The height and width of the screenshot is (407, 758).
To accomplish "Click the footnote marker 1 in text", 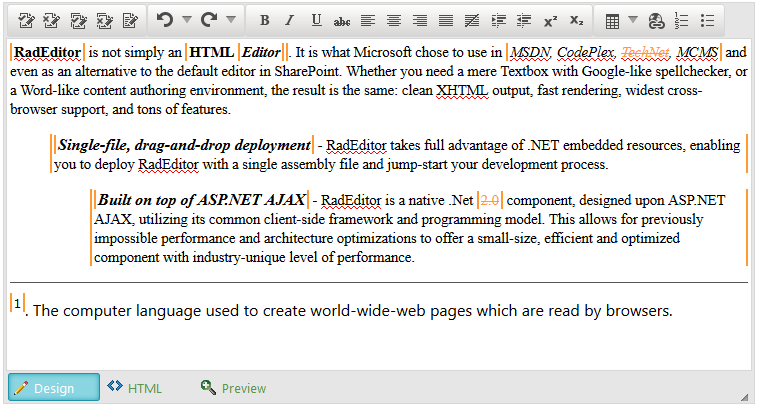I will [17, 302].
